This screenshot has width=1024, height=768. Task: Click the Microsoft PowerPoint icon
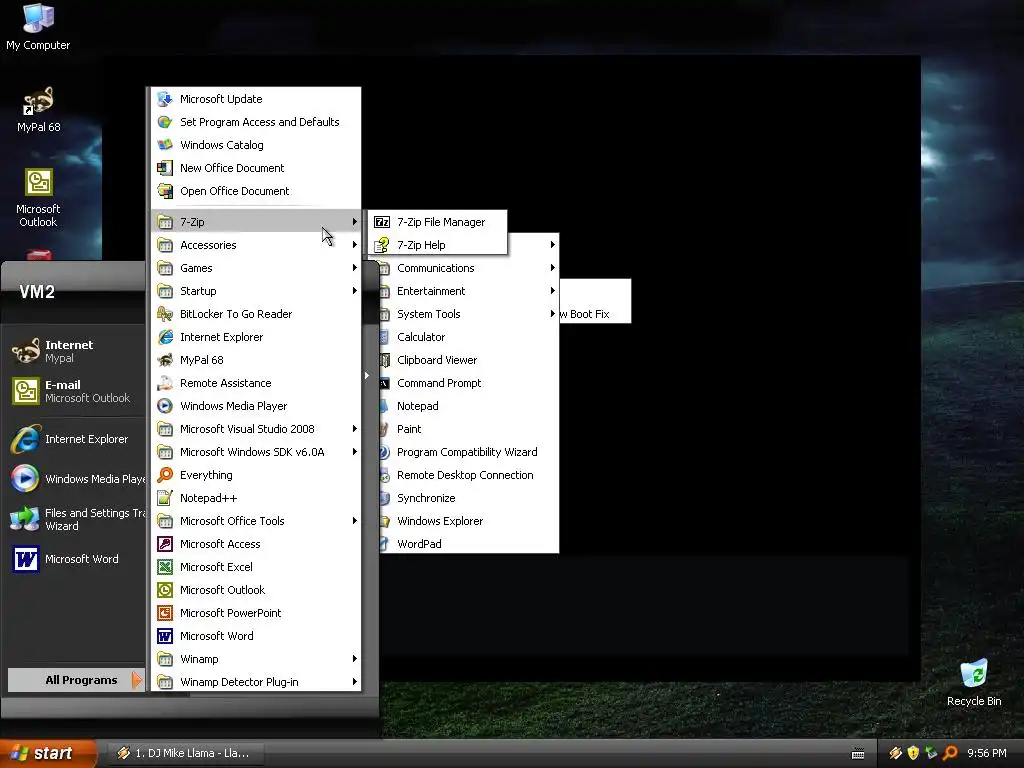click(x=165, y=613)
